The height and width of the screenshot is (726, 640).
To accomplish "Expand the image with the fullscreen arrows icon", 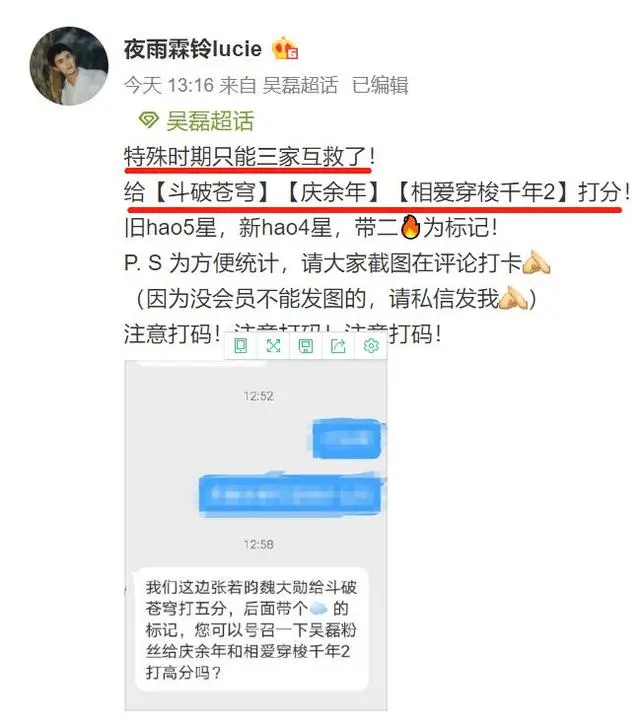I will tap(273, 346).
